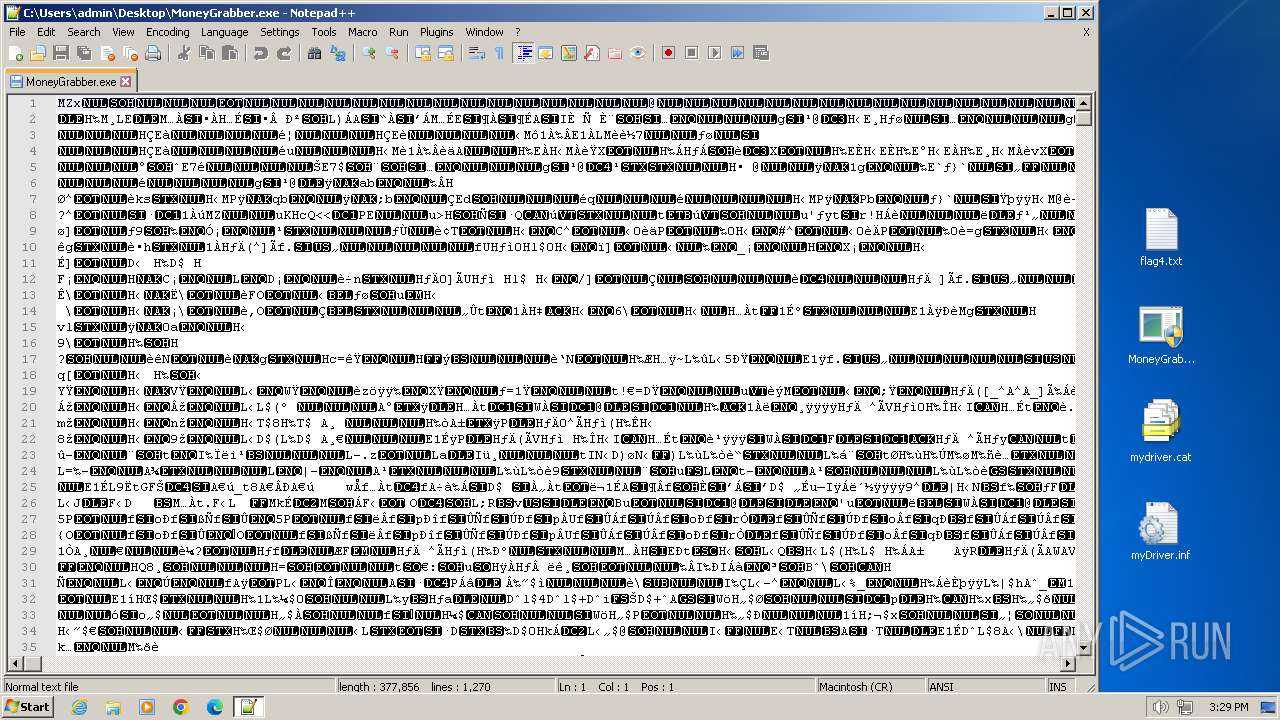The image size is (1280, 720).
Task: Click the X at menu bar right end
Action: coord(1086,32)
